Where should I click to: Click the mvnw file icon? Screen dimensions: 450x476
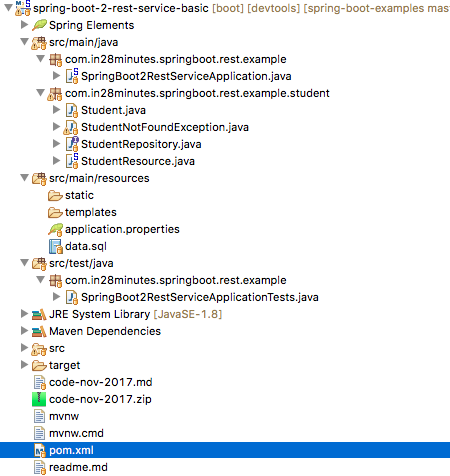39,416
